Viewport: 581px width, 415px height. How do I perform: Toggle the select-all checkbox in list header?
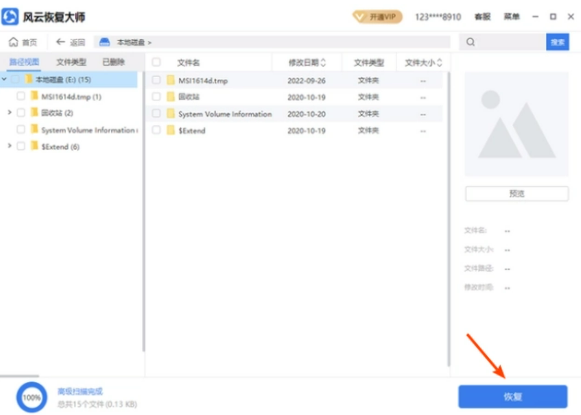[156, 62]
